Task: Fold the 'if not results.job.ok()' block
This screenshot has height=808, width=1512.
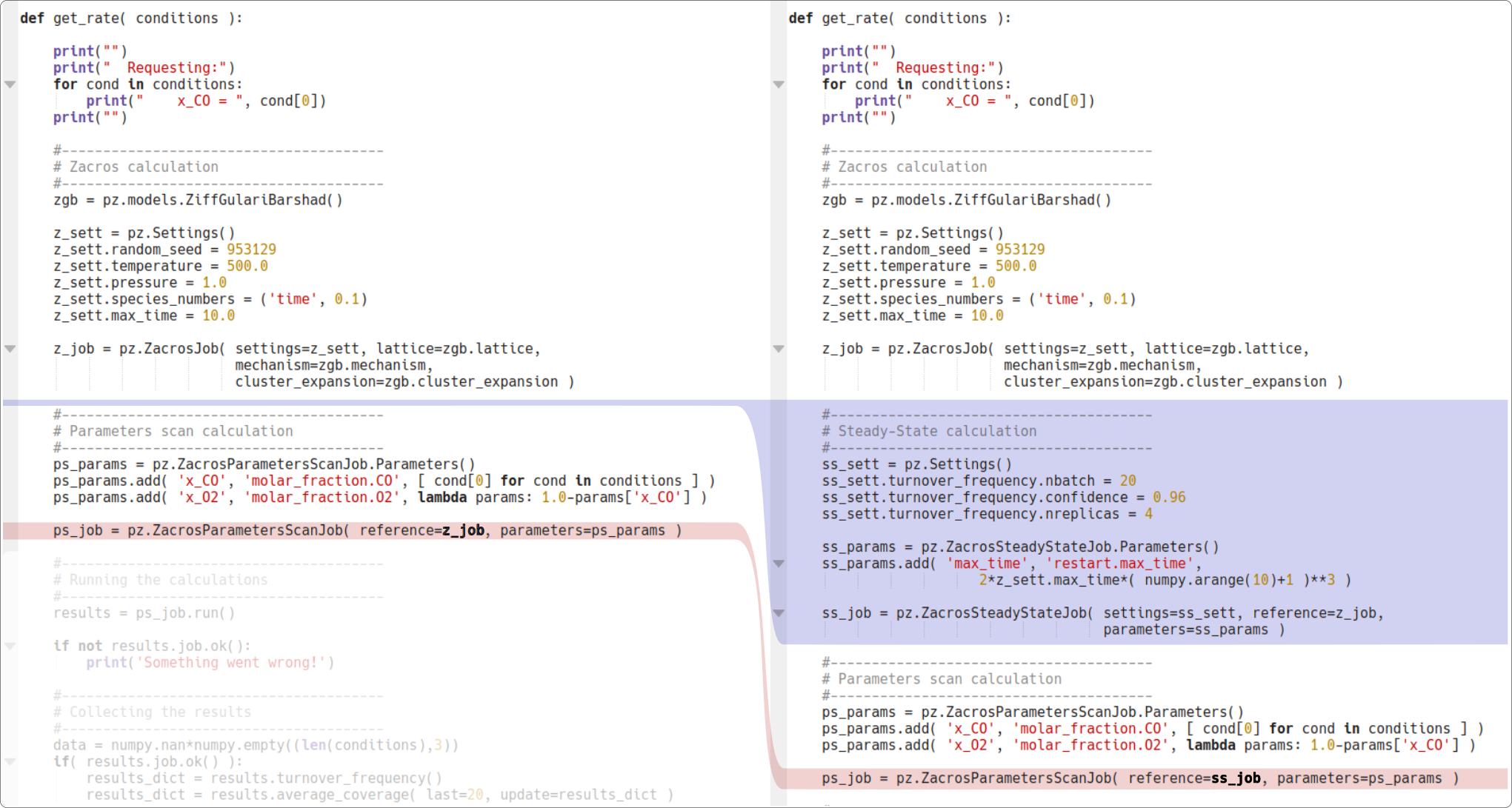Action: tap(10, 647)
